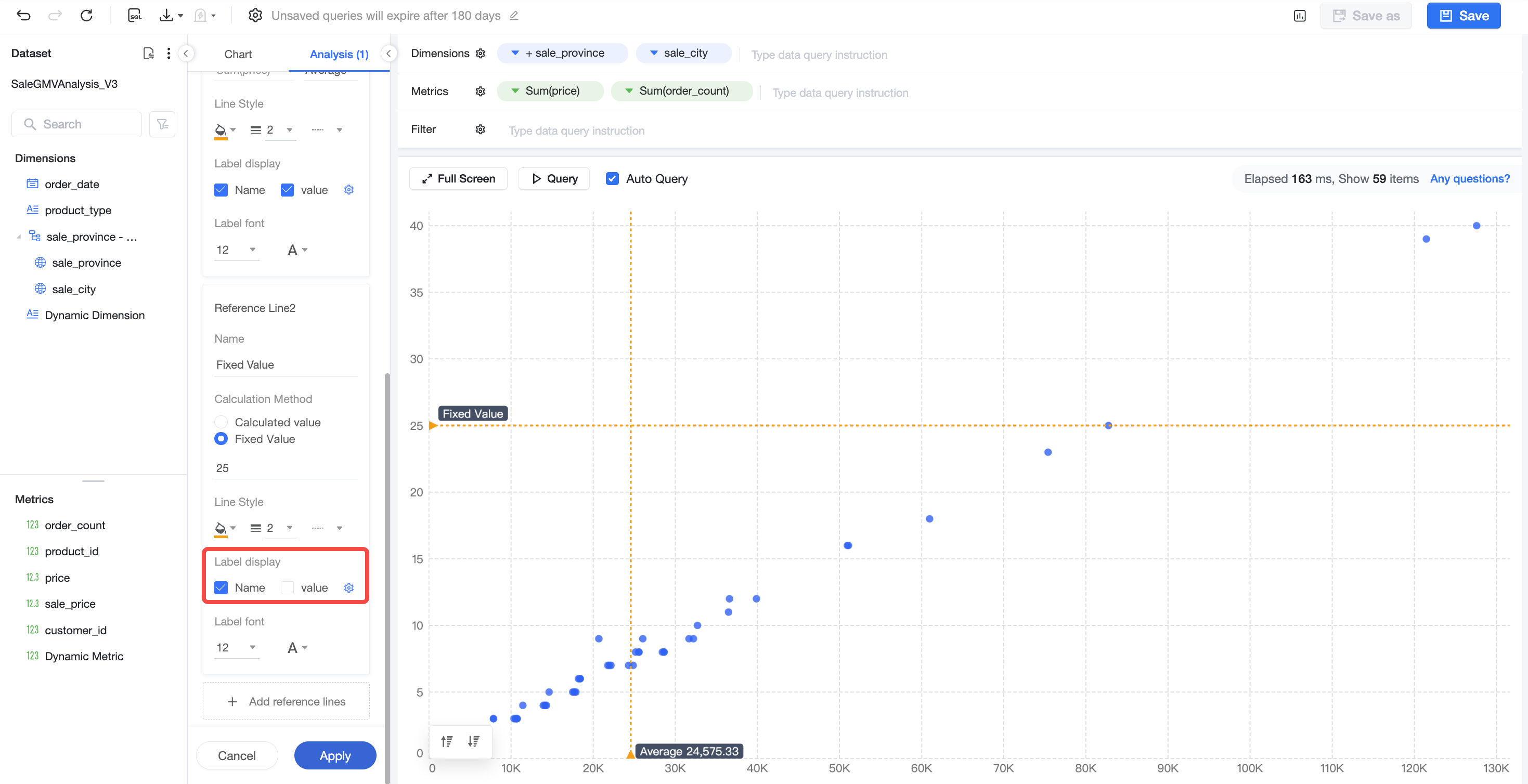Switch to the Chart tab
This screenshot has width=1528, height=784.
[x=238, y=54]
